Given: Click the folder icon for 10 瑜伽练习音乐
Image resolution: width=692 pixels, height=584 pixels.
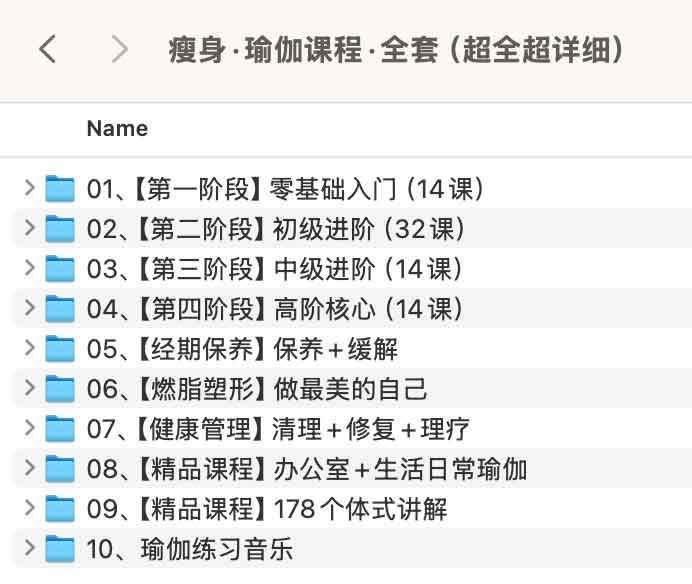Looking at the screenshot, I should click(61, 549).
